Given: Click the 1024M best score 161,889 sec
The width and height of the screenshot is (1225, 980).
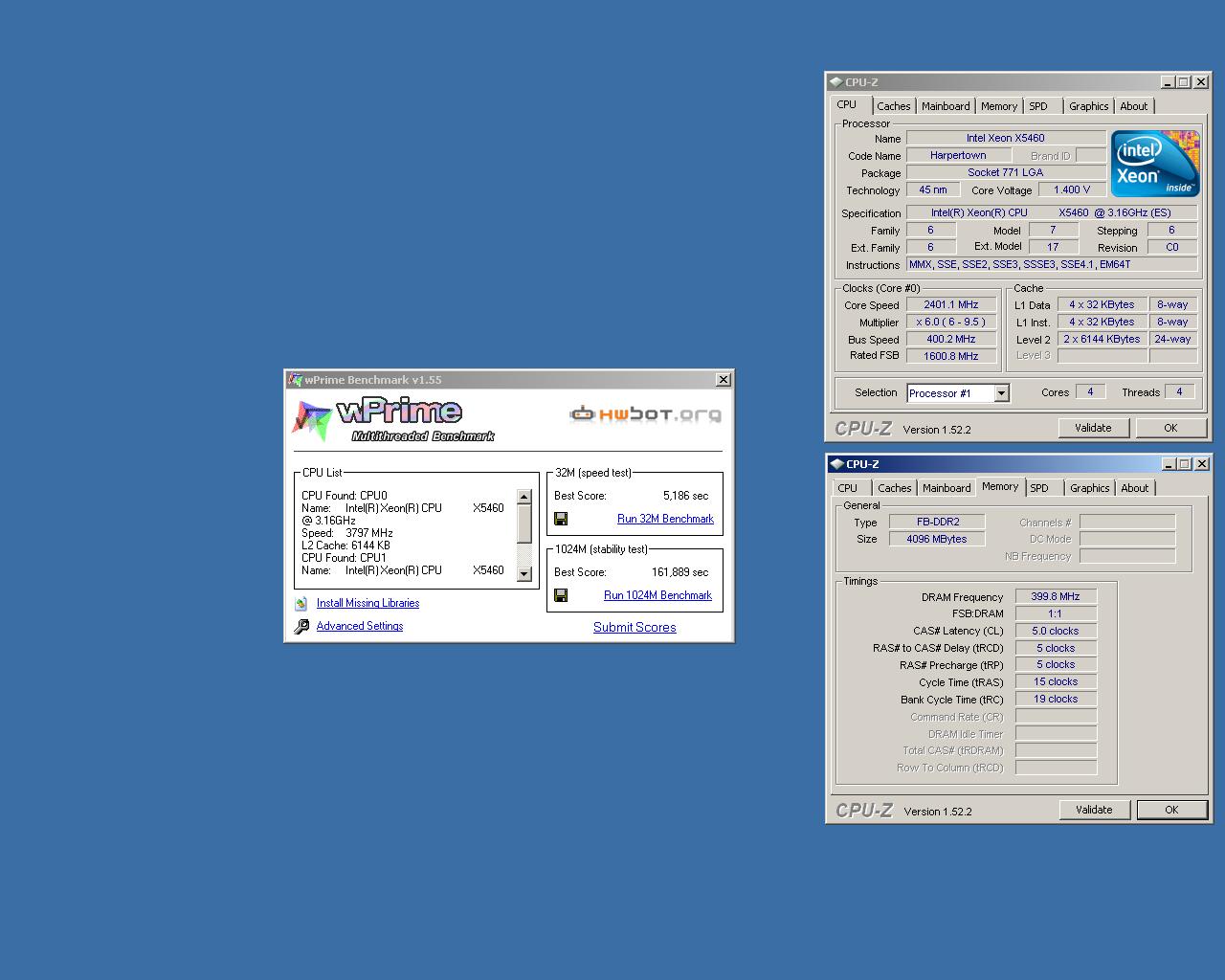Looking at the screenshot, I should (679, 572).
